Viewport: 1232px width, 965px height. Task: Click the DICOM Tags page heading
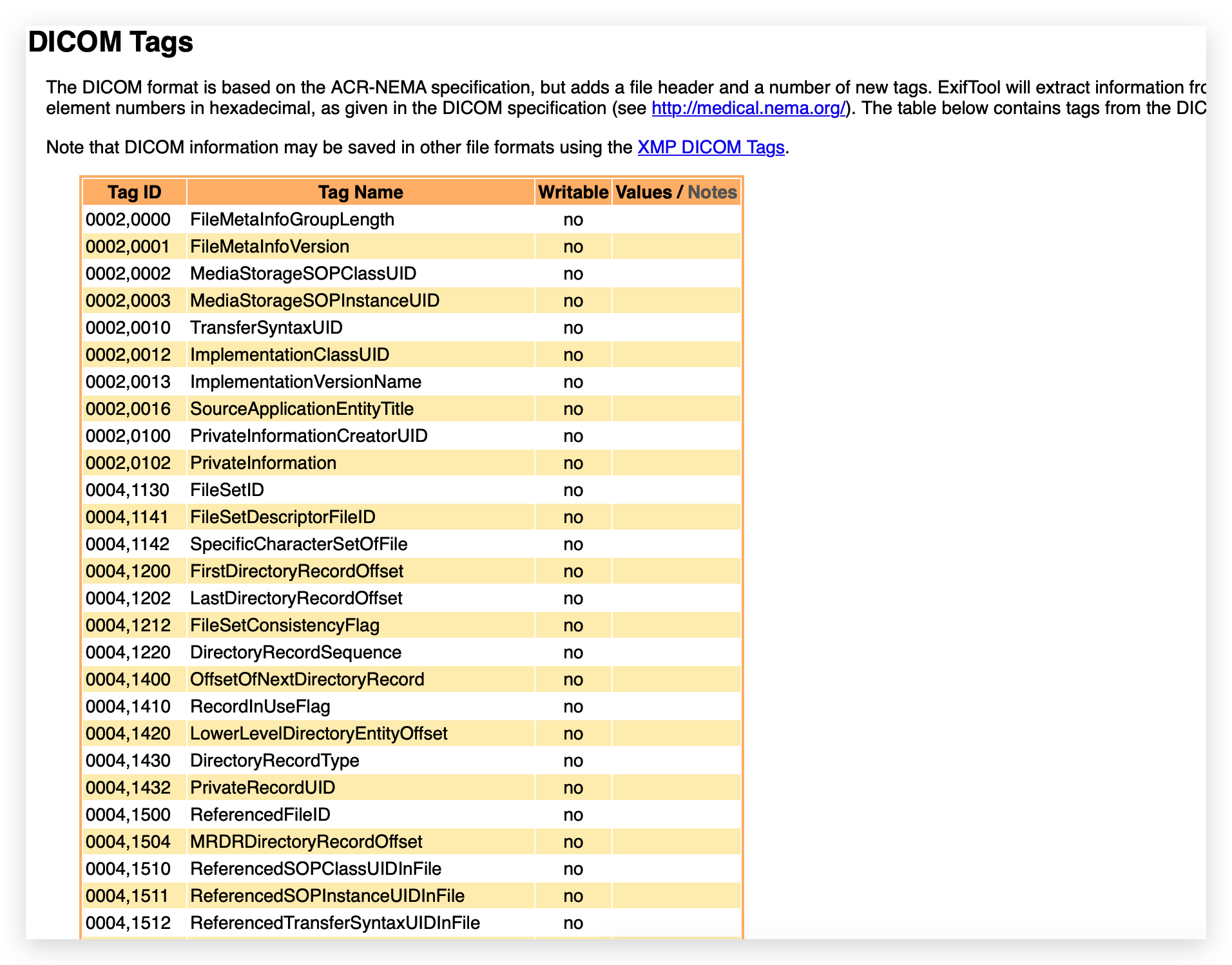coord(111,42)
